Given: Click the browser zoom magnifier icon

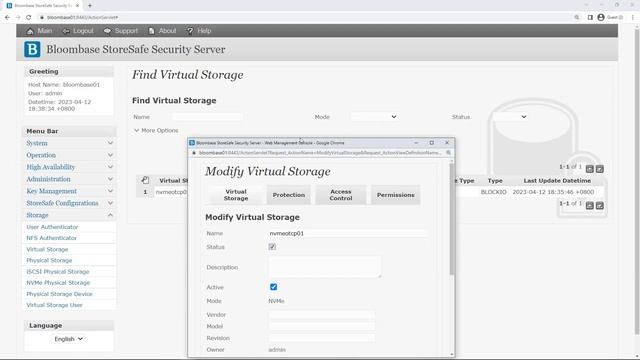Looking at the screenshot, I should [577, 18].
